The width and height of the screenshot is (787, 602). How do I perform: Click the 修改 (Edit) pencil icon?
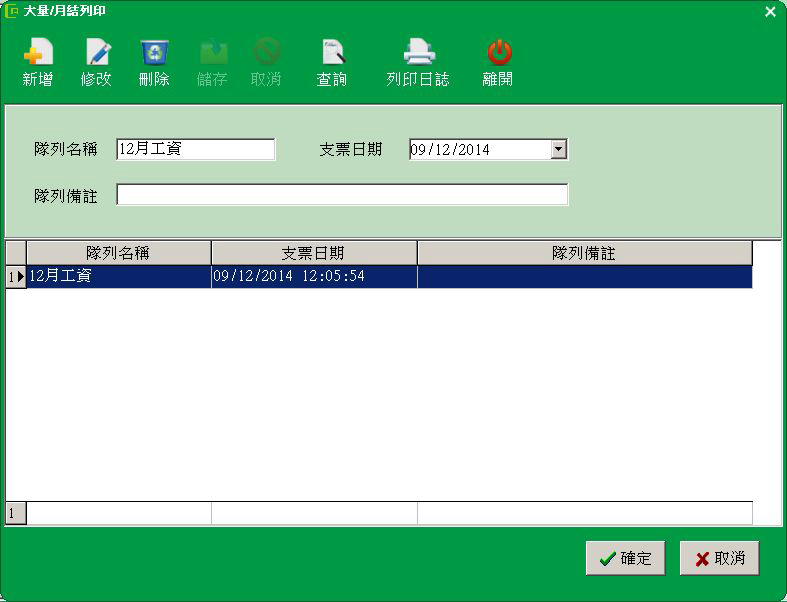click(x=97, y=53)
